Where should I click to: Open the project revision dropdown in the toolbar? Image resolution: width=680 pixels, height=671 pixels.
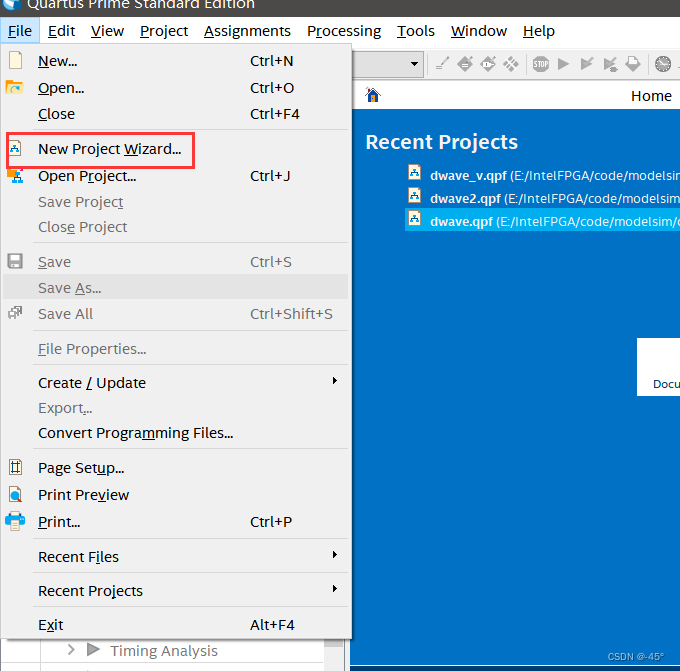click(x=414, y=64)
